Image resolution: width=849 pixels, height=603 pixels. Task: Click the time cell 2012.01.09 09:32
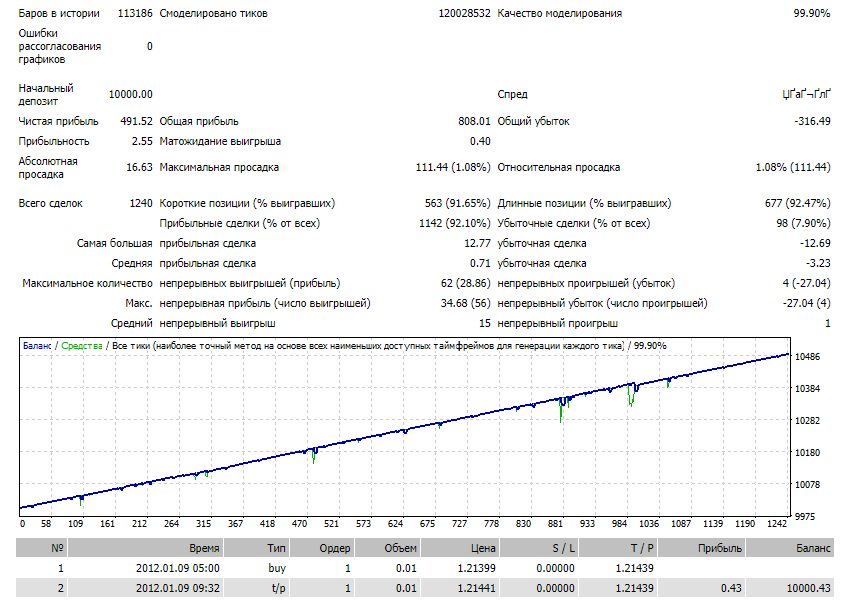pyautogui.click(x=178, y=588)
